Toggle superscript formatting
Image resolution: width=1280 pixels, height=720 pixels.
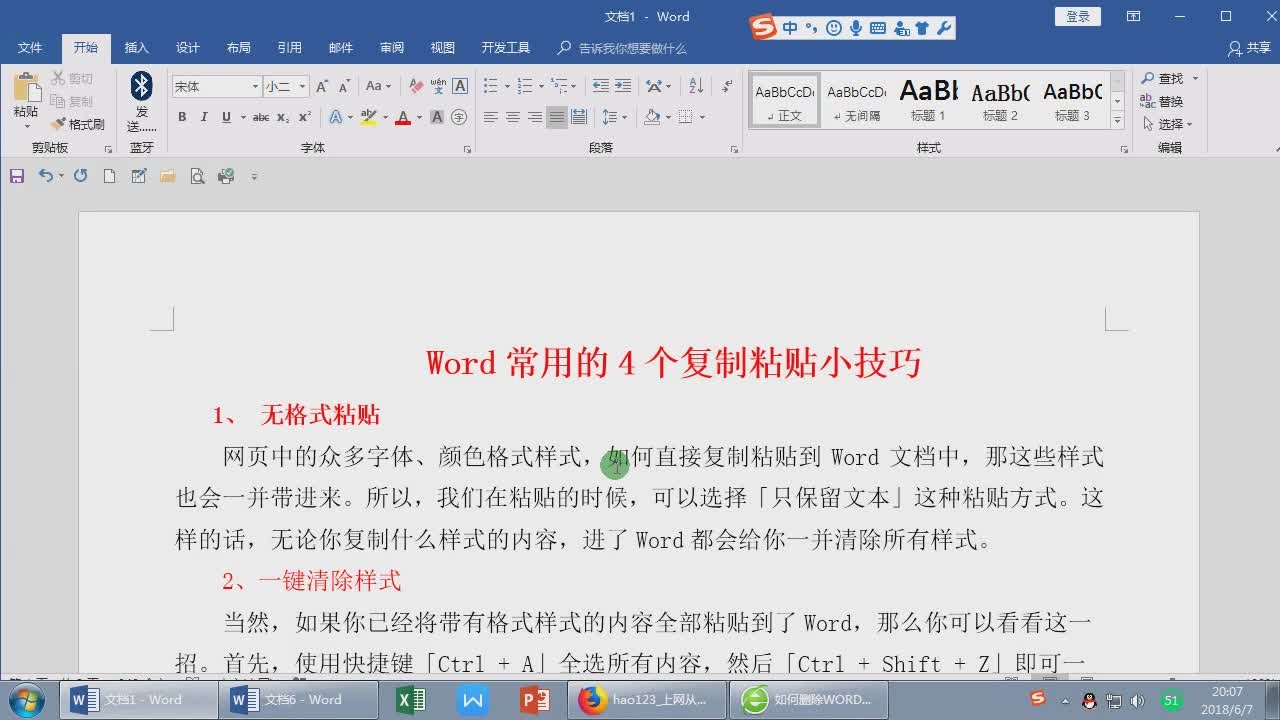point(305,117)
